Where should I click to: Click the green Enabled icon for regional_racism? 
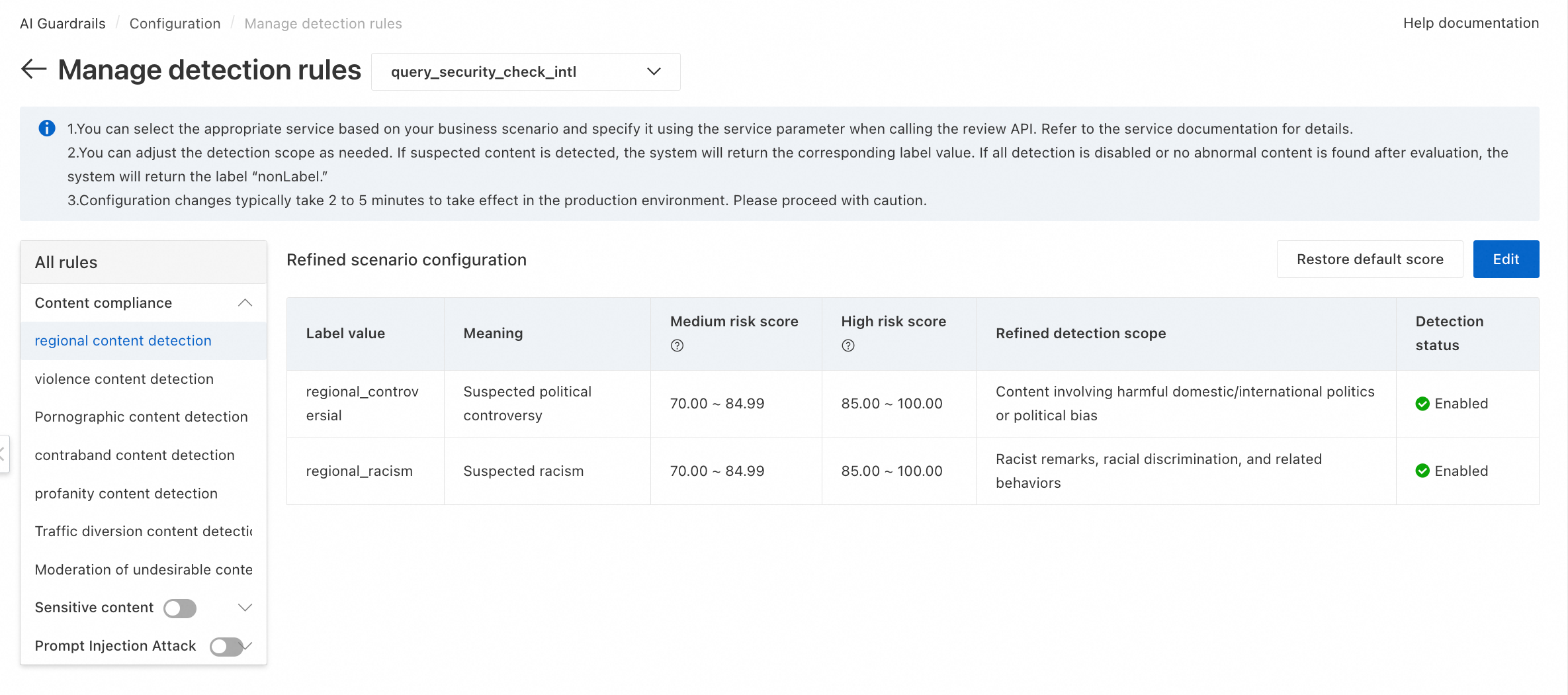[1422, 471]
